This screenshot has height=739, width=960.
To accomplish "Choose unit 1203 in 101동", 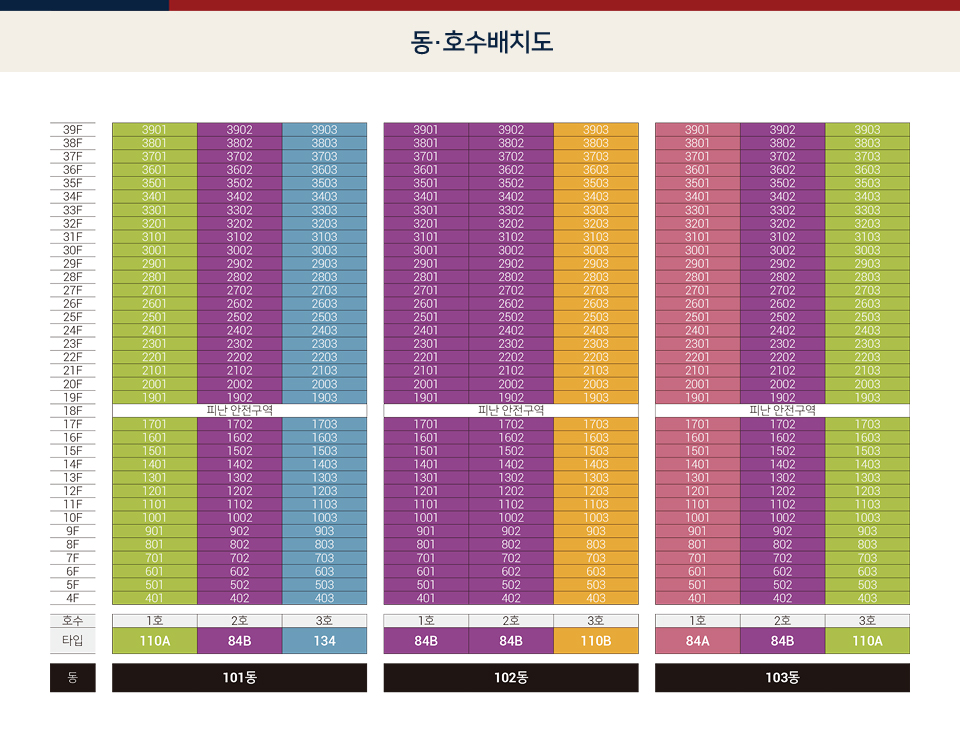I will 324,491.
